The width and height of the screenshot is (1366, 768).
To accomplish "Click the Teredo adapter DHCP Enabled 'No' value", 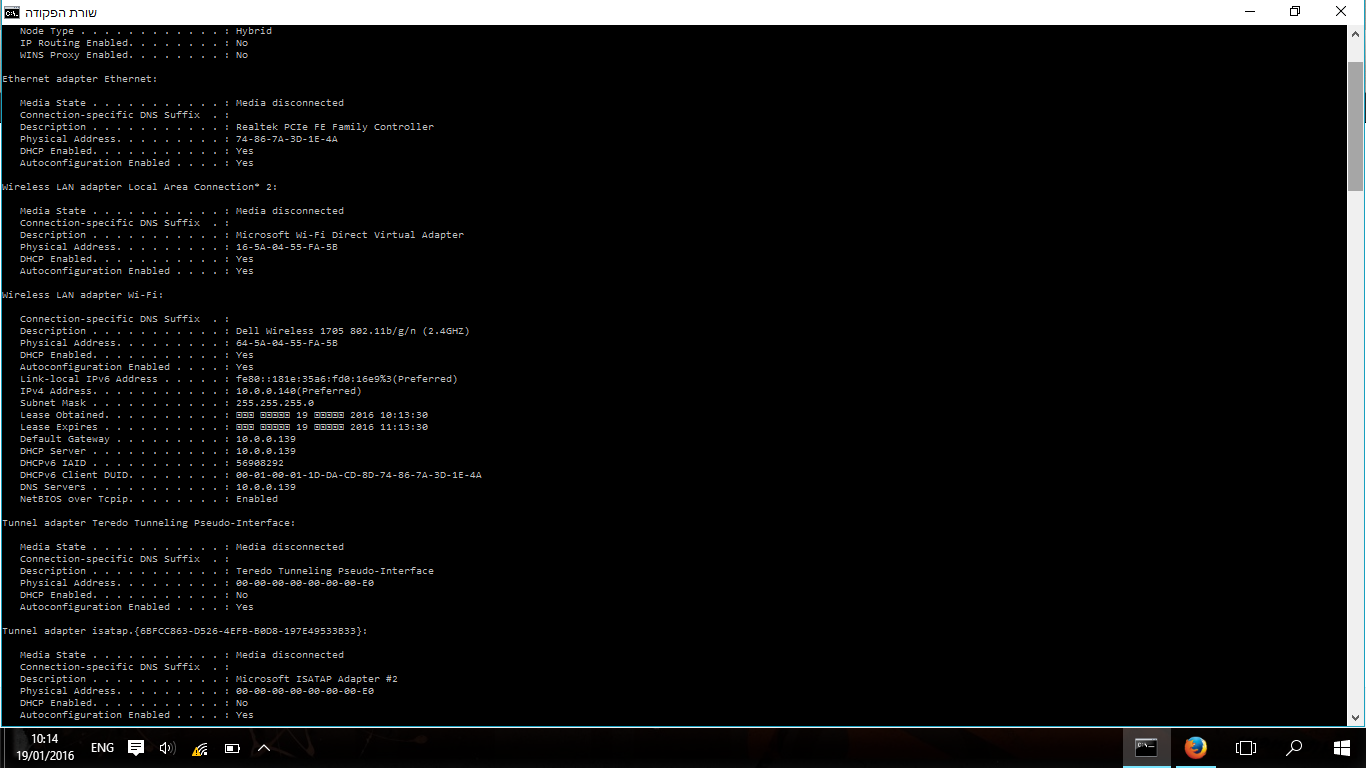I will coord(242,595).
